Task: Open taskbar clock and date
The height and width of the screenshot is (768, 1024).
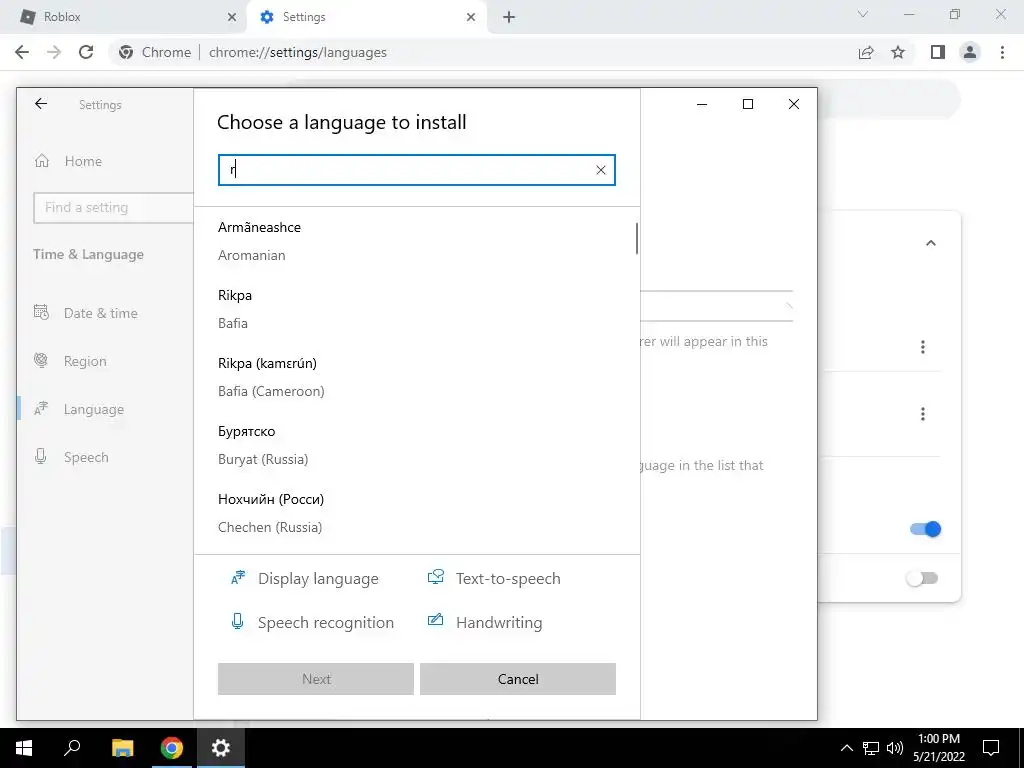Action: coord(939,748)
